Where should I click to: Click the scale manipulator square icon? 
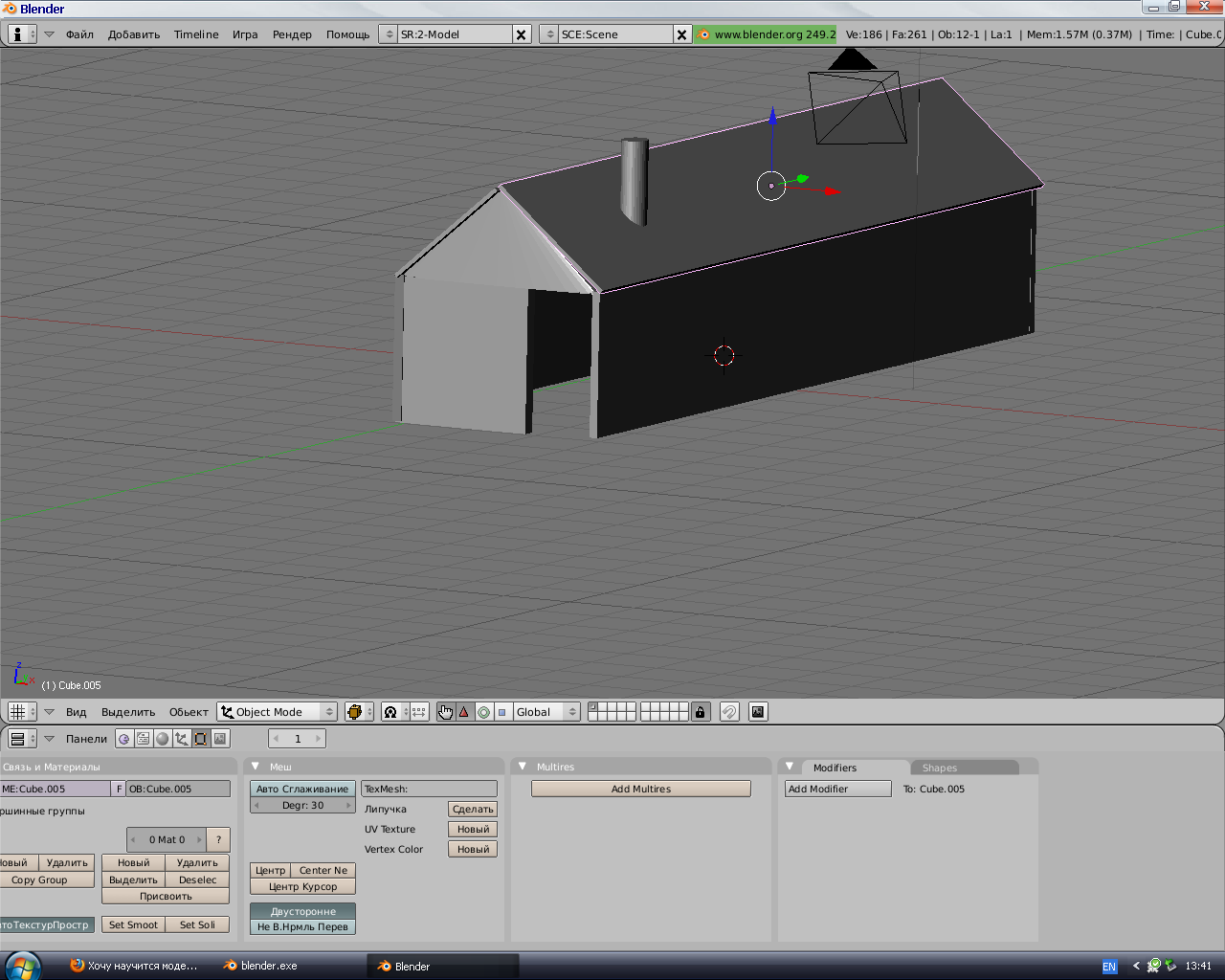(x=501, y=712)
